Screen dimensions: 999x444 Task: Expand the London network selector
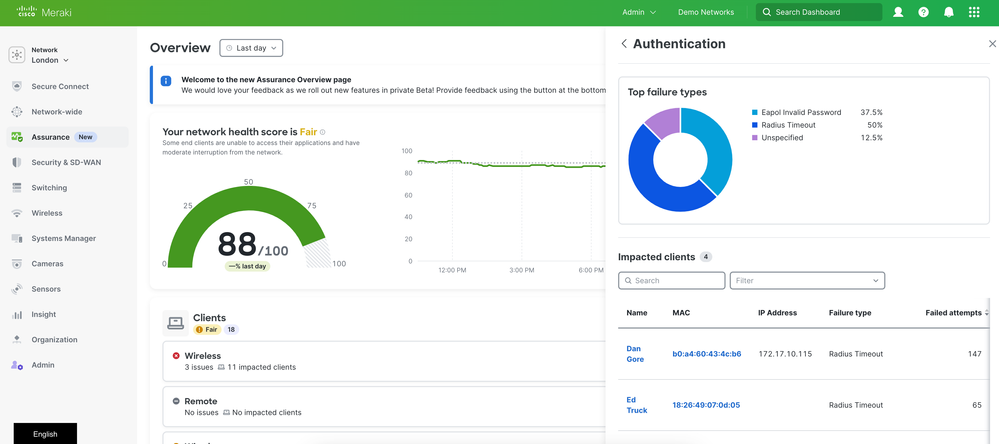(x=50, y=60)
